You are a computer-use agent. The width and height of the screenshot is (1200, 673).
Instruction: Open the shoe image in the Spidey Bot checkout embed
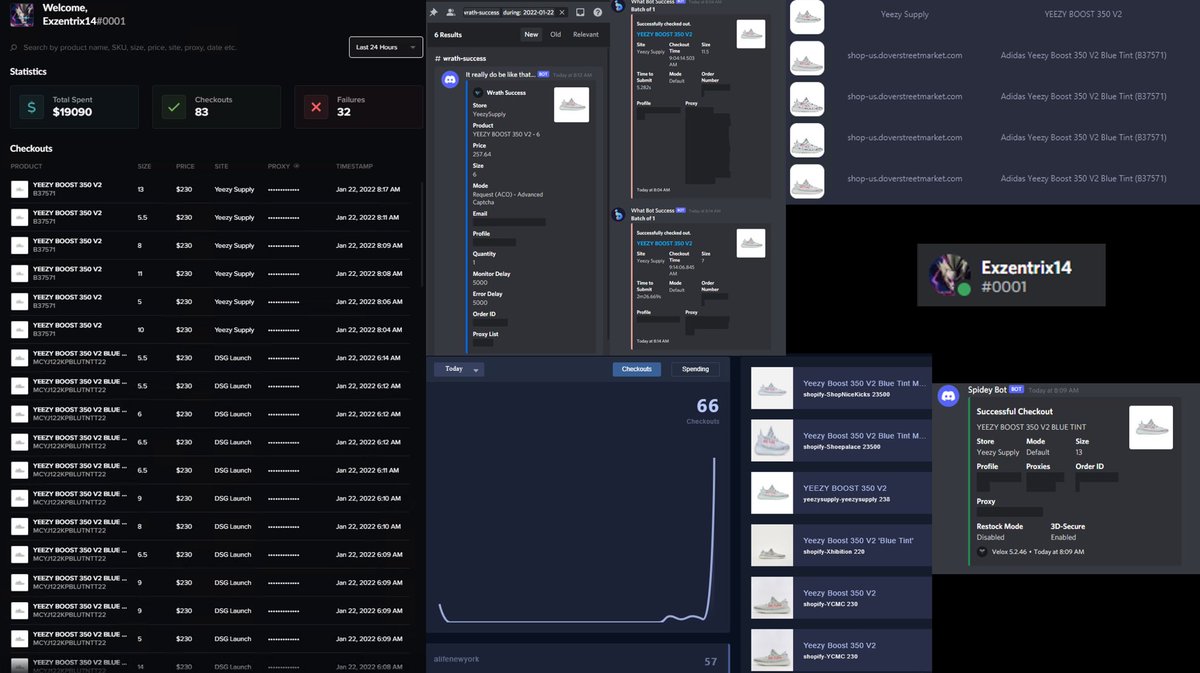click(1150, 427)
